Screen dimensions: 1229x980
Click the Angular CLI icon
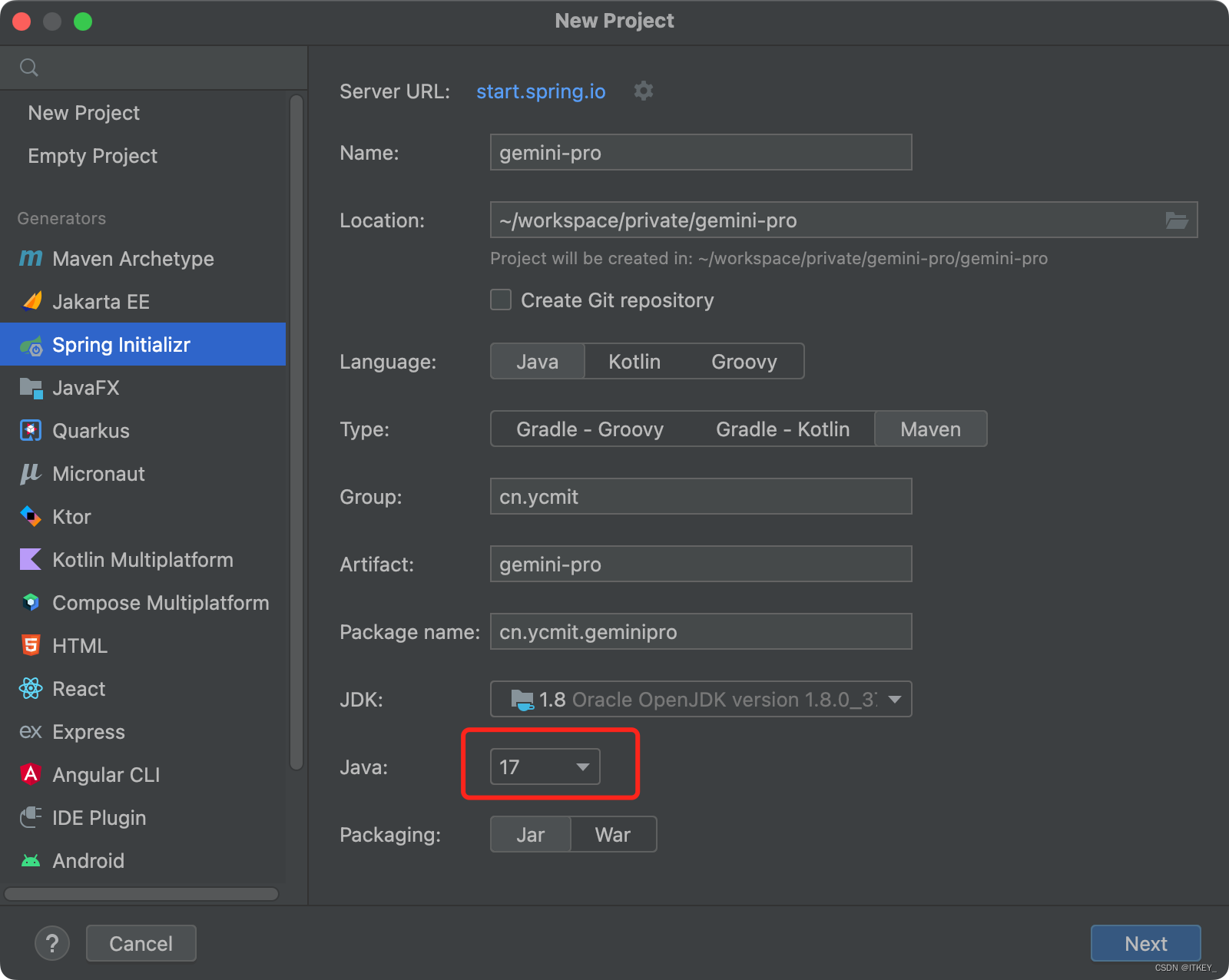[31, 774]
